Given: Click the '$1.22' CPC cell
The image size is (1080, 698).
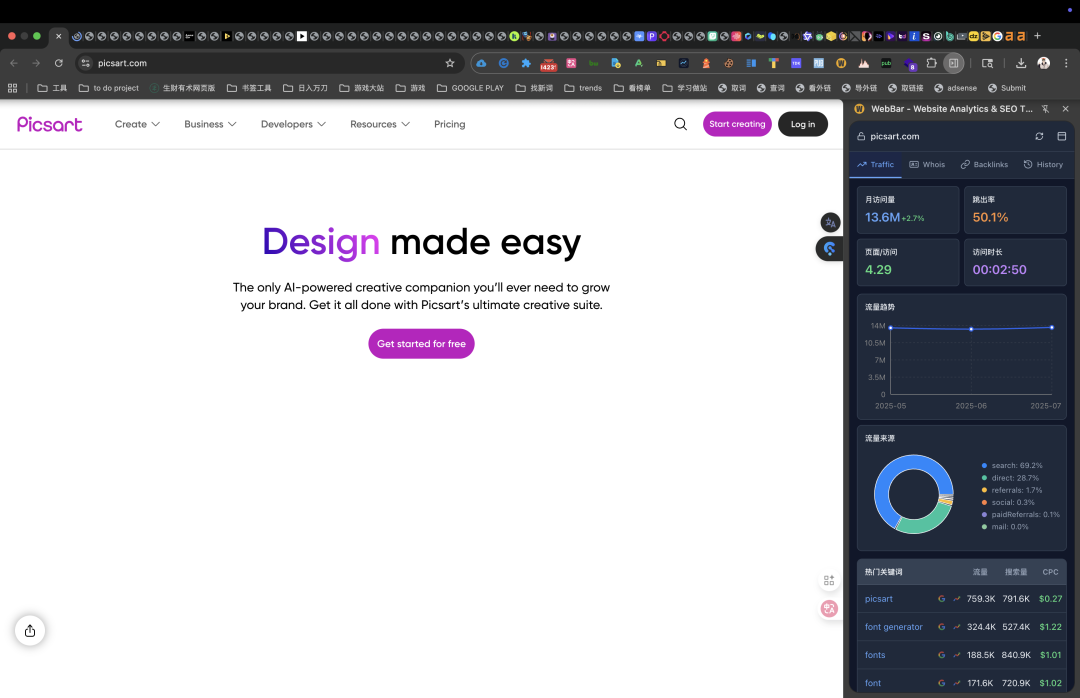Looking at the screenshot, I should point(1050,627).
